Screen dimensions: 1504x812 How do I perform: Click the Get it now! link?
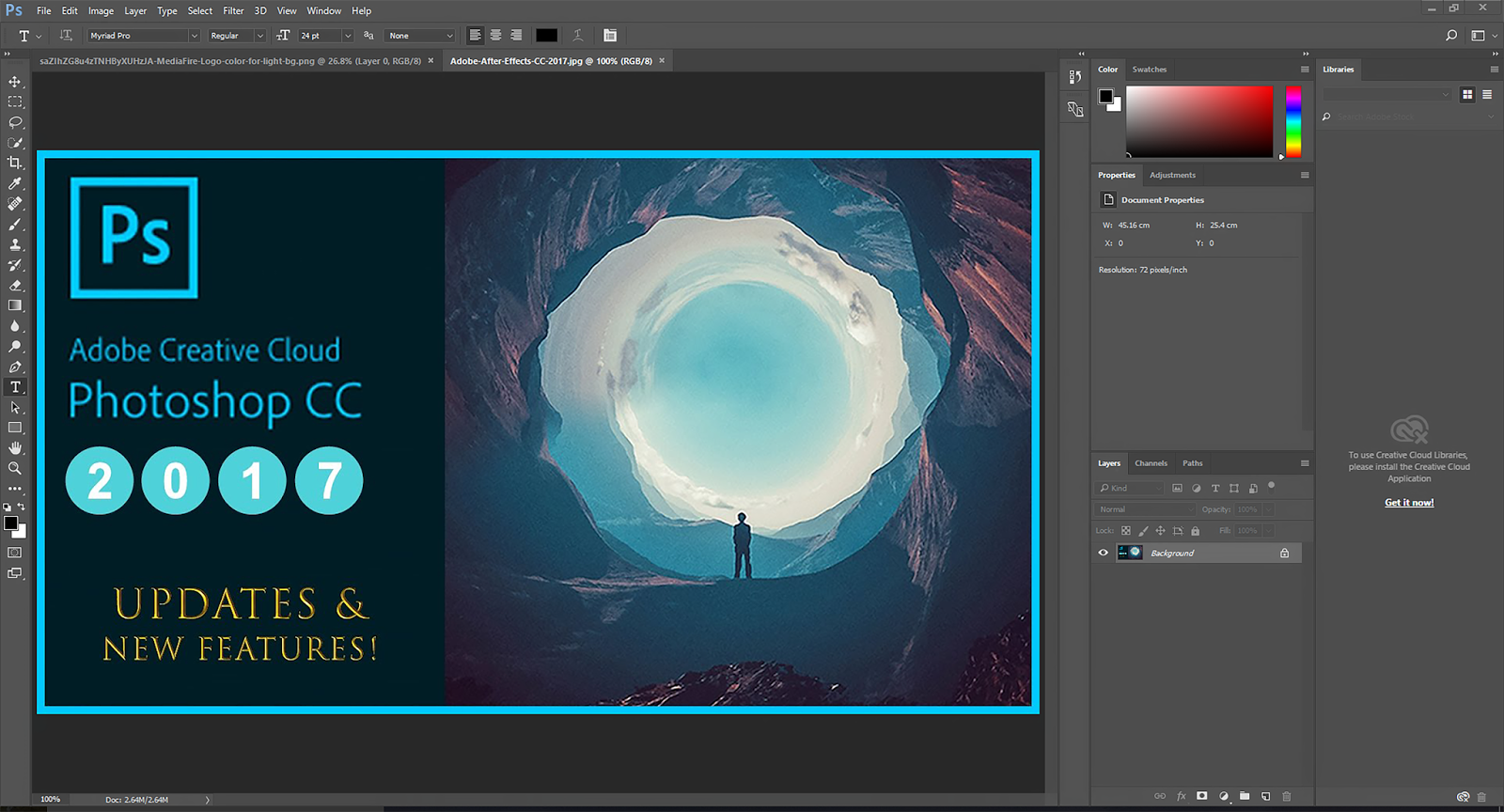[1409, 503]
